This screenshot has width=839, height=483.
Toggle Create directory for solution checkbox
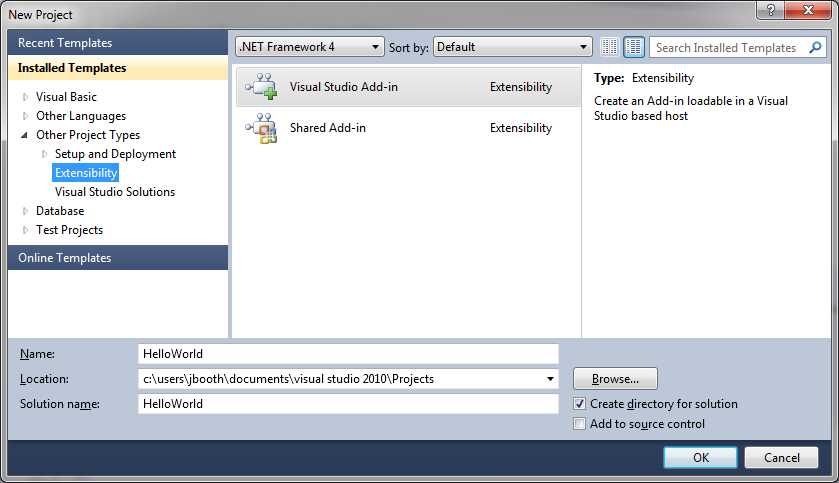(x=579, y=404)
